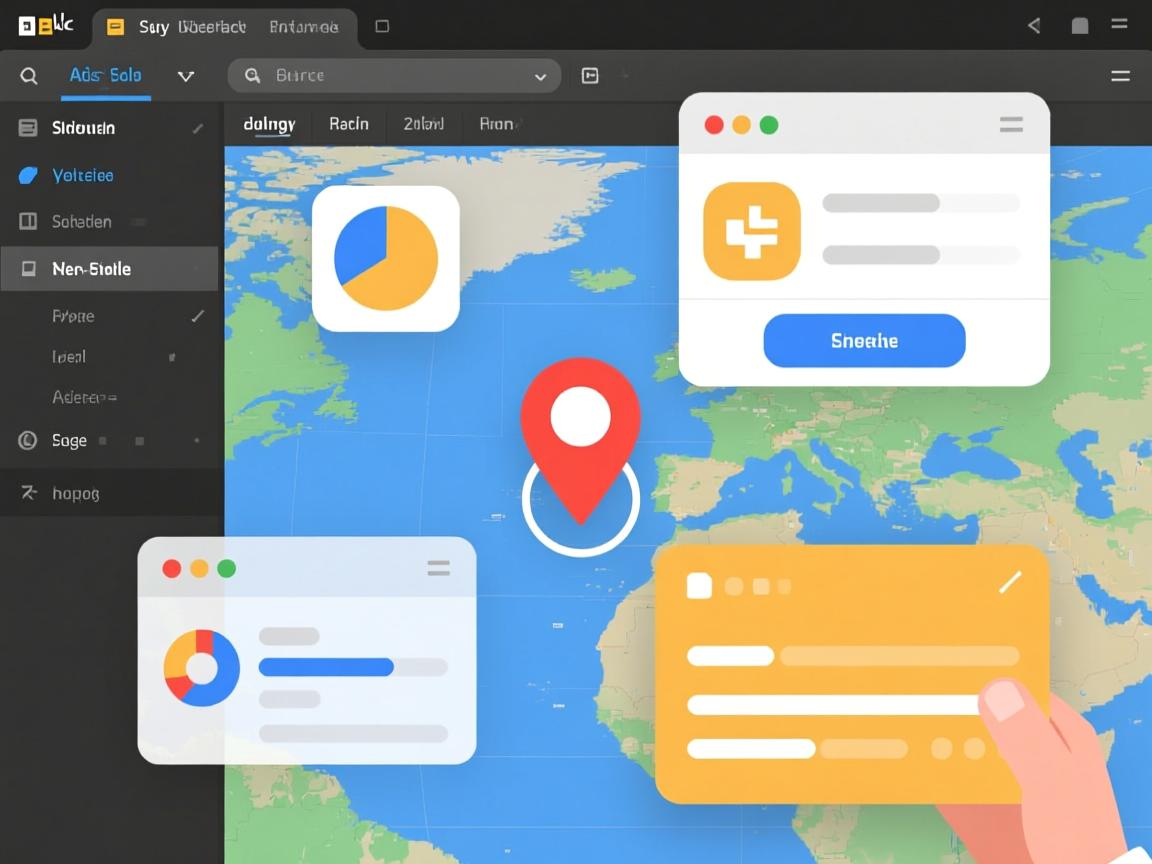
Task: Click the Sidoudn sidebar panel icon
Action: (28, 128)
